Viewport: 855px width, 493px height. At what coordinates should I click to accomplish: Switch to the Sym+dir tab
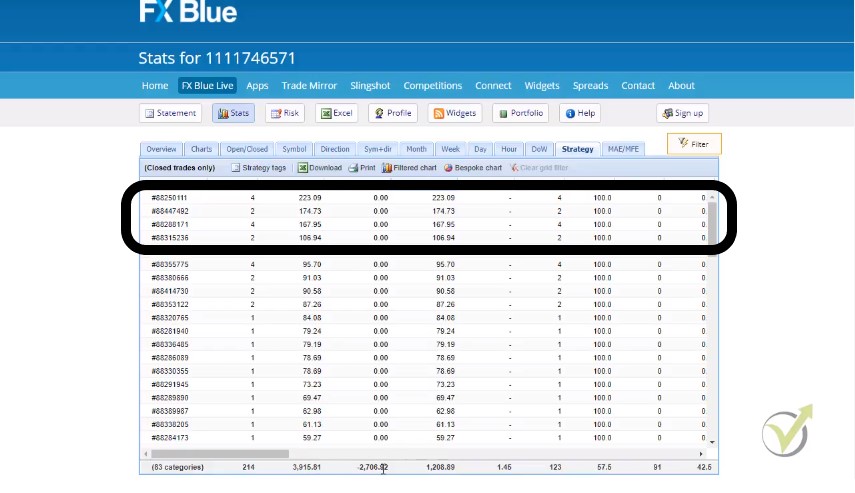[x=377, y=149]
